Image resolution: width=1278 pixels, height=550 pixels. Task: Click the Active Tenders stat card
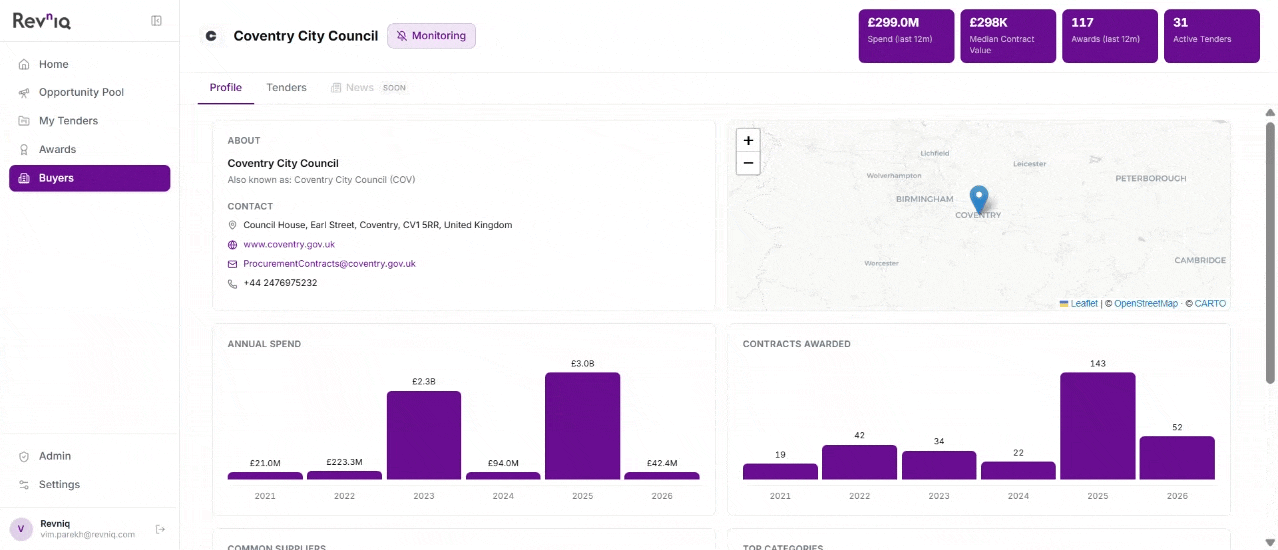point(1212,36)
